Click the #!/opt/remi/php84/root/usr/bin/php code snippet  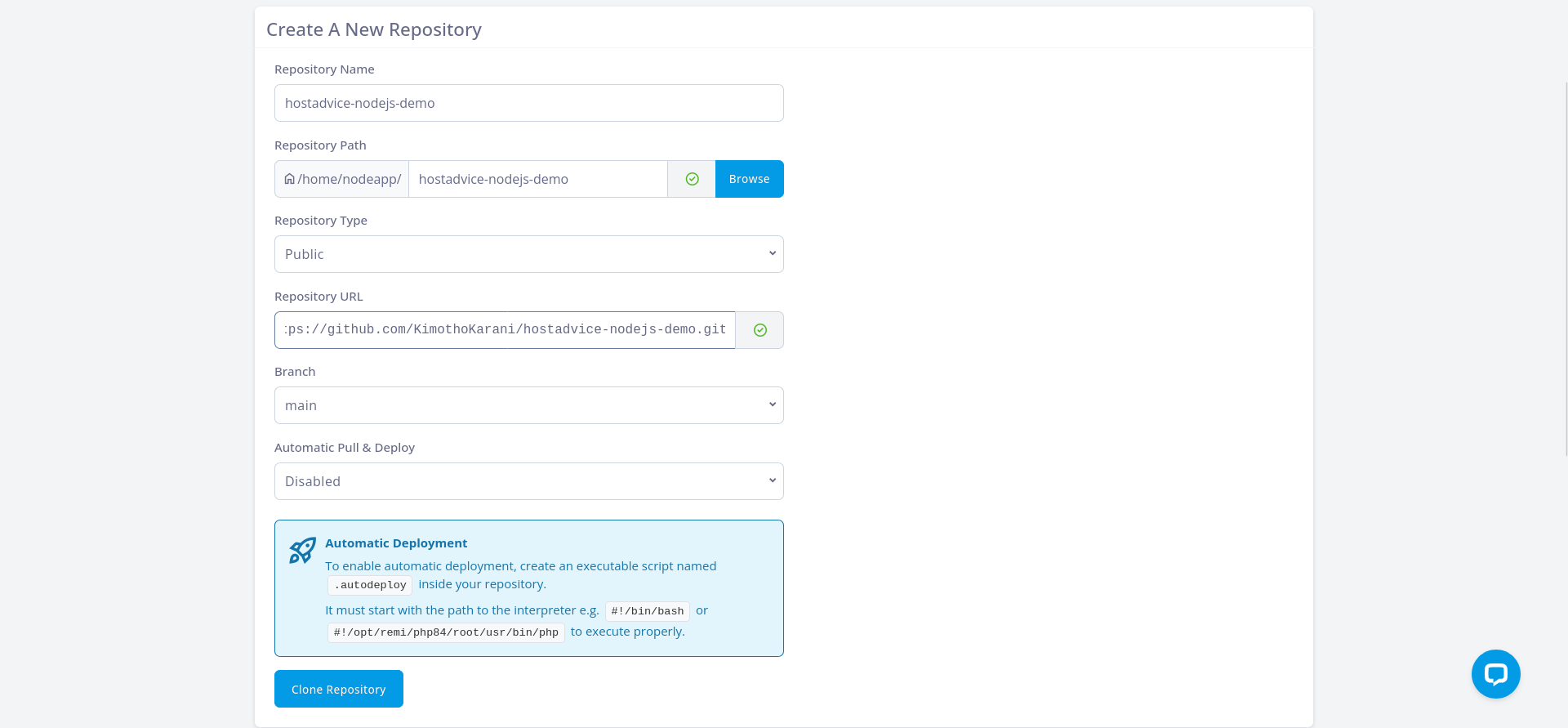coord(446,632)
